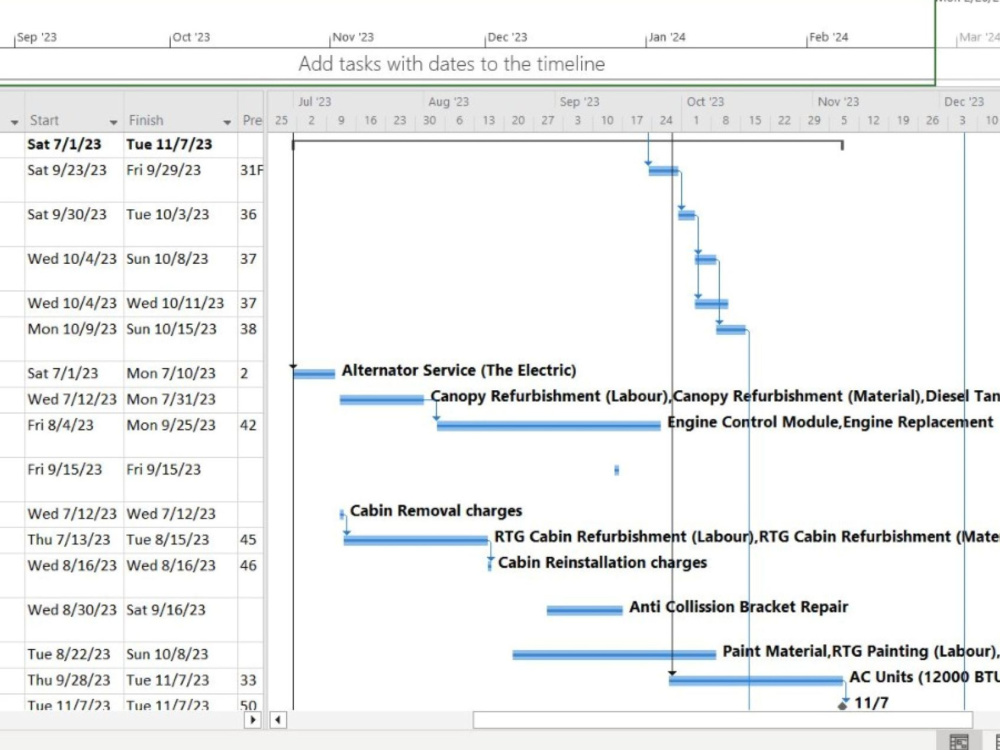Image resolution: width=1000 pixels, height=750 pixels.
Task: Select the small Fri 9/15/23 task bar
Action: 617,470
